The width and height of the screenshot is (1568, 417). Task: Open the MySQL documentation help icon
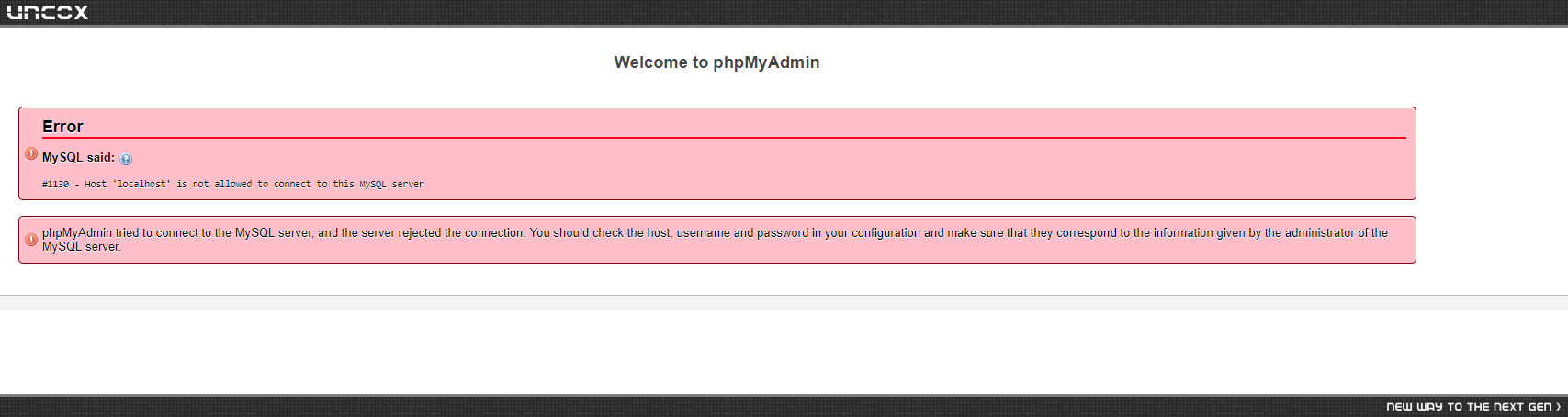[x=126, y=159]
